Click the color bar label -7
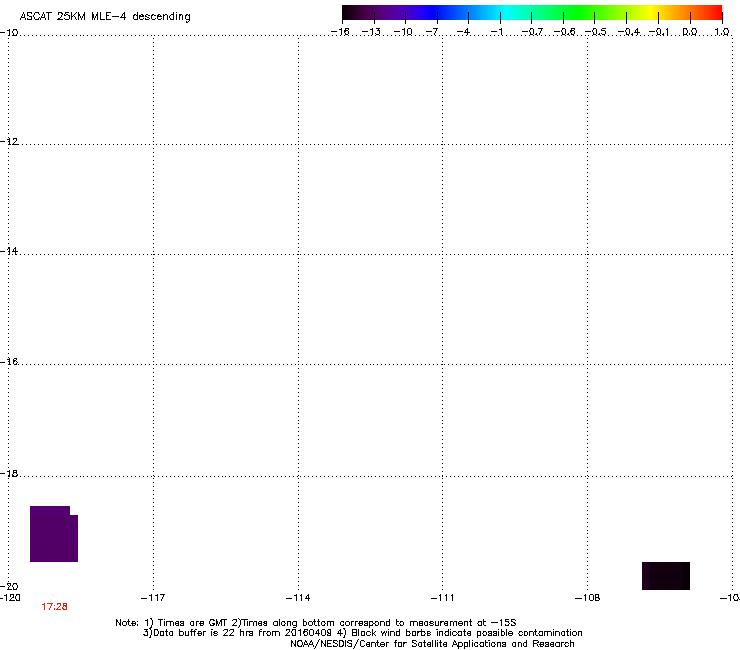This screenshot has width=740, height=650. [x=432, y=32]
